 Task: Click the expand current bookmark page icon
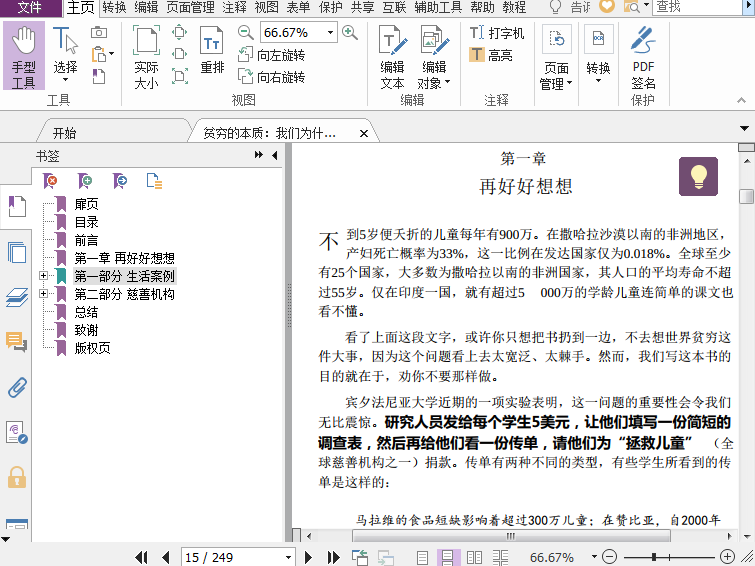tap(154, 181)
